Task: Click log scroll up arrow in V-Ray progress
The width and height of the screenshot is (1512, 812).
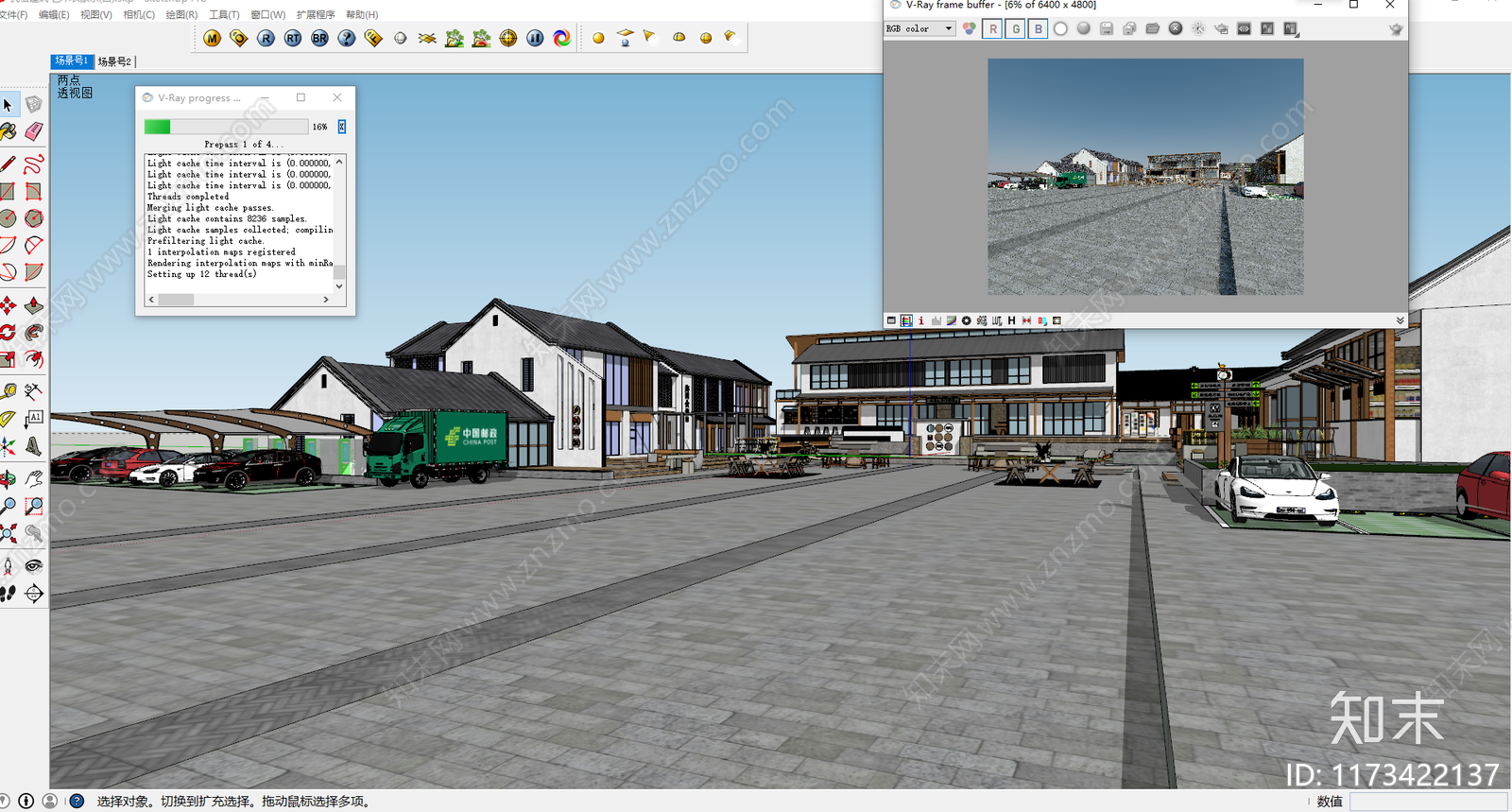Action: click(339, 162)
